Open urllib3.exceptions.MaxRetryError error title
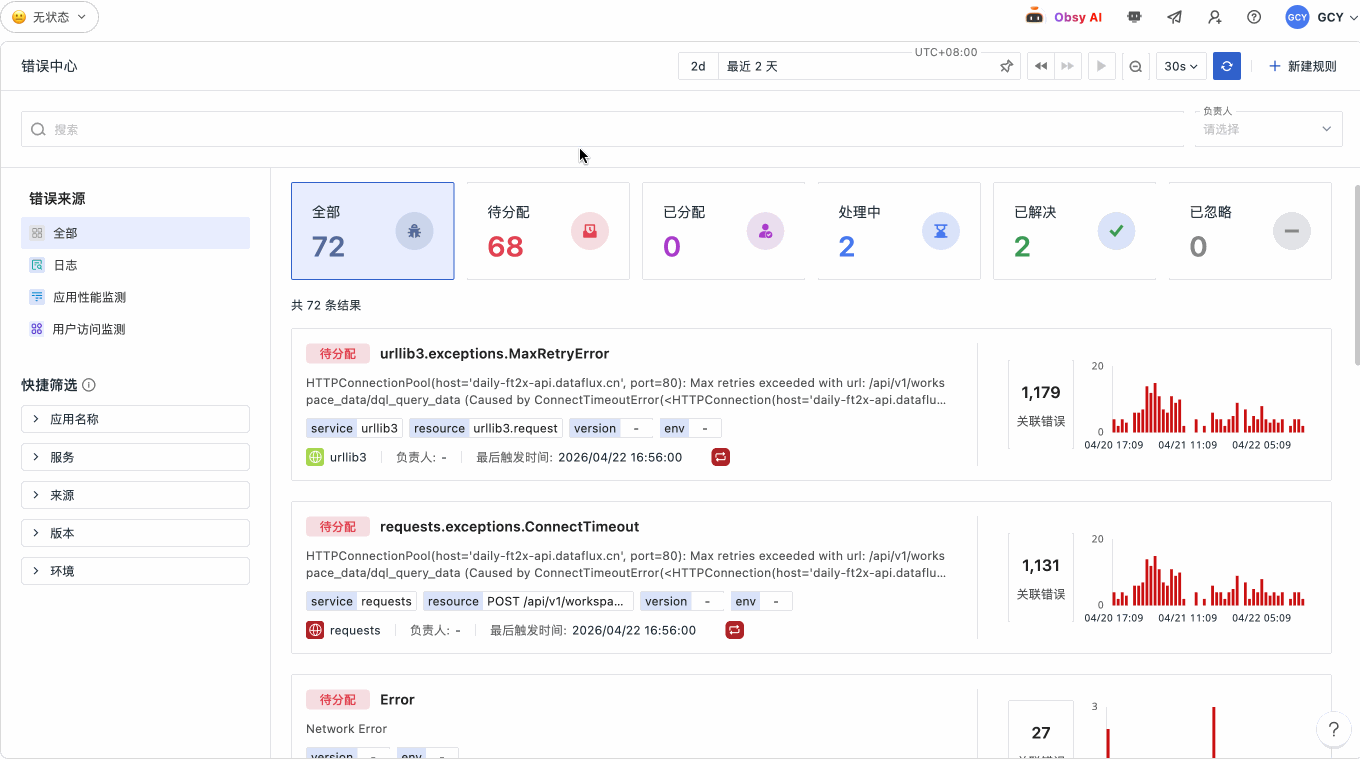The image size is (1360, 760). click(494, 353)
